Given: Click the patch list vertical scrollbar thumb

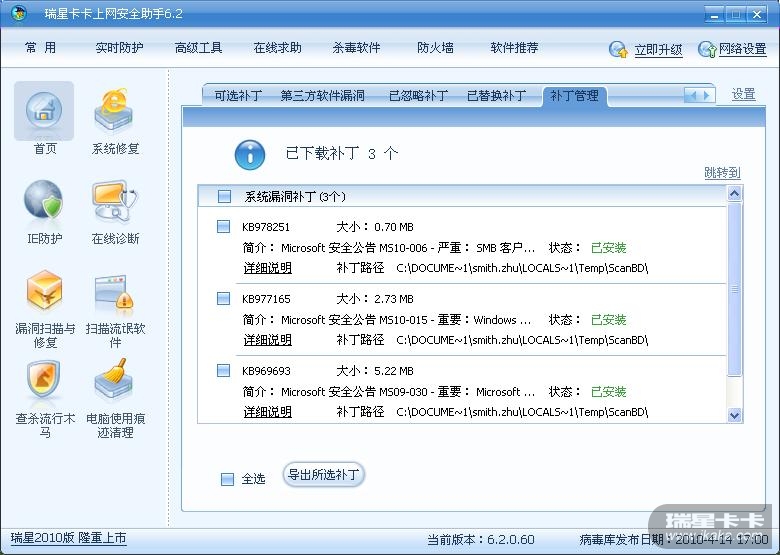Looking at the screenshot, I should pyautogui.click(x=735, y=288).
